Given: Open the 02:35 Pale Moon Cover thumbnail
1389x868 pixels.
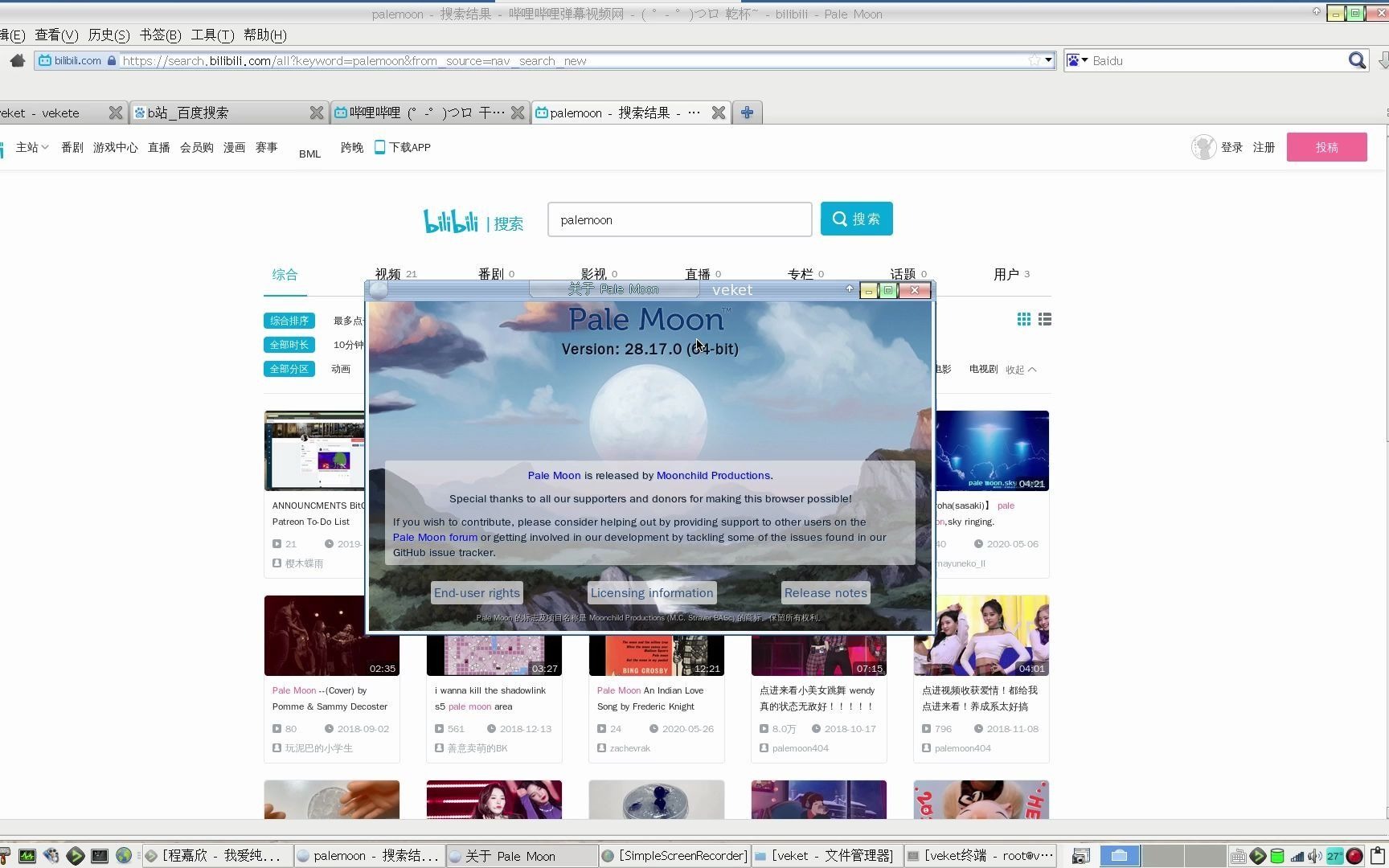Looking at the screenshot, I should (332, 636).
